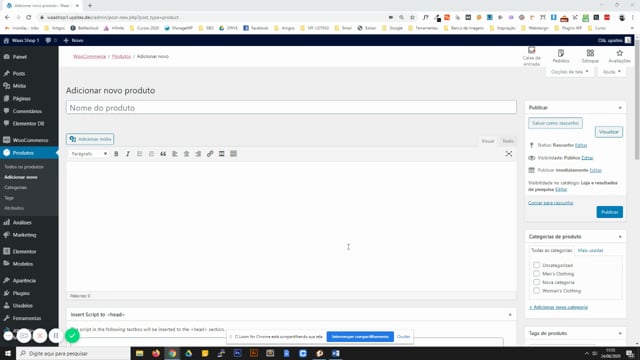This screenshot has width=640, height=360.
Task: Open the Parágrafo format dropdown
Action: [x=89, y=154]
